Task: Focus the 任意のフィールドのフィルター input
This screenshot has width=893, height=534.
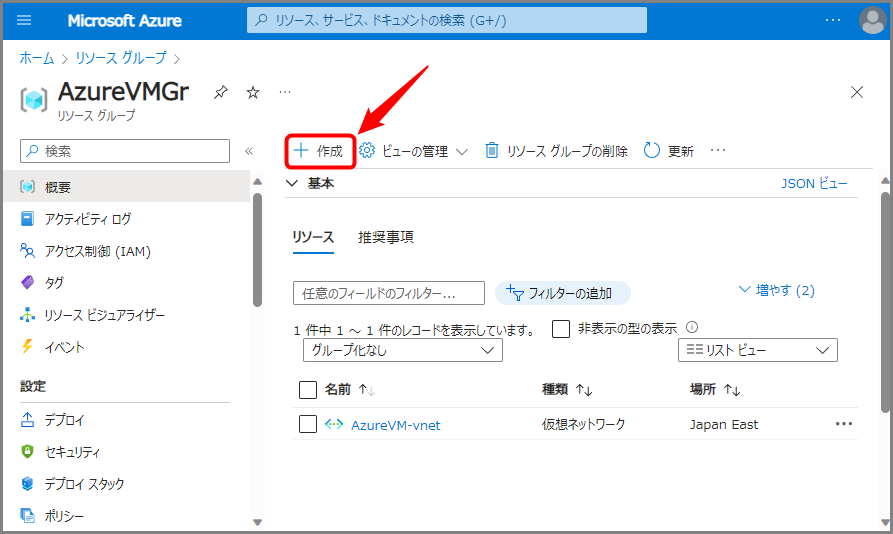Action: pyautogui.click(x=389, y=293)
